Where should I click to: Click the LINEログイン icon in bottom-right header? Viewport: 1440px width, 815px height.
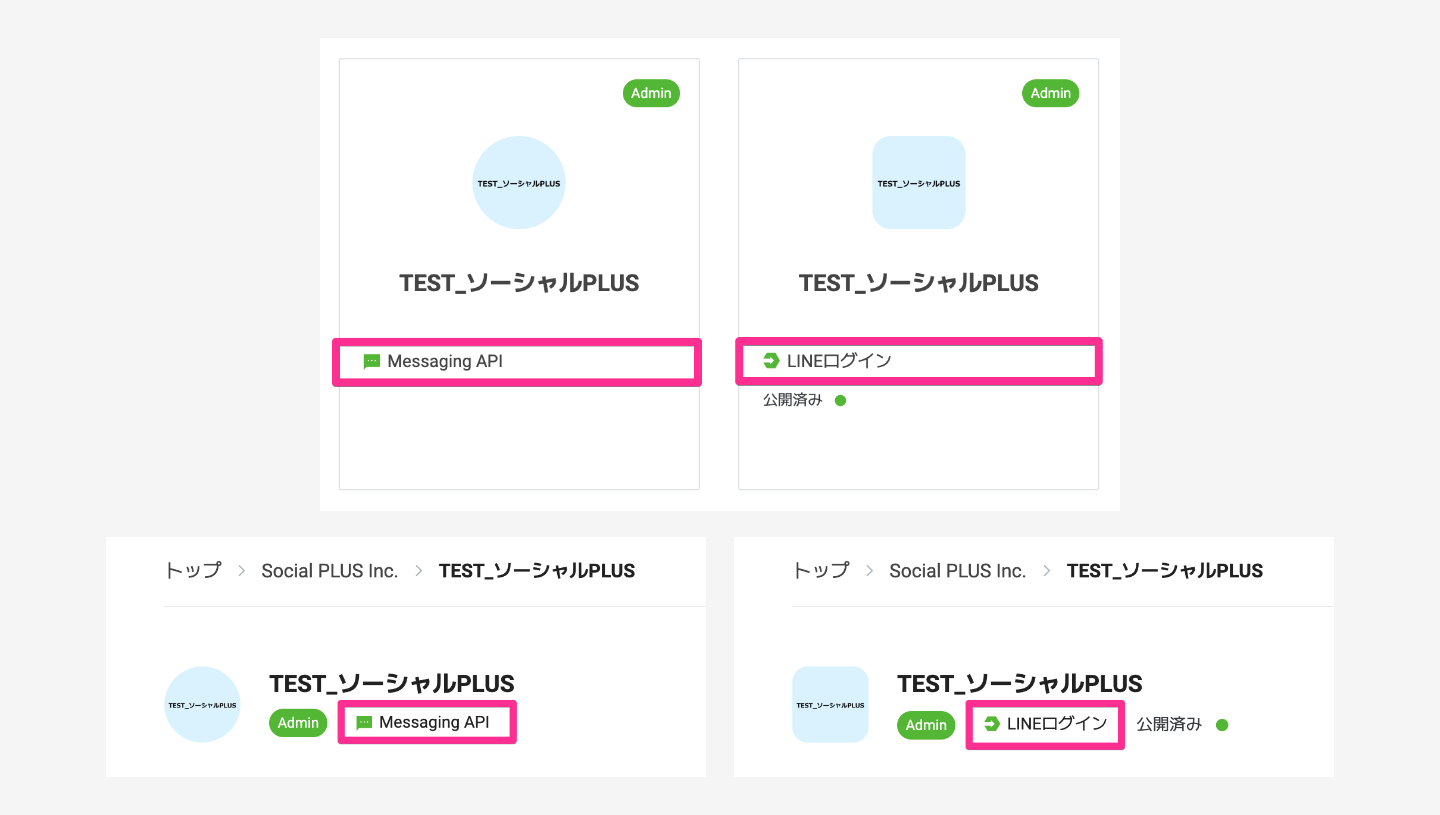pos(992,723)
